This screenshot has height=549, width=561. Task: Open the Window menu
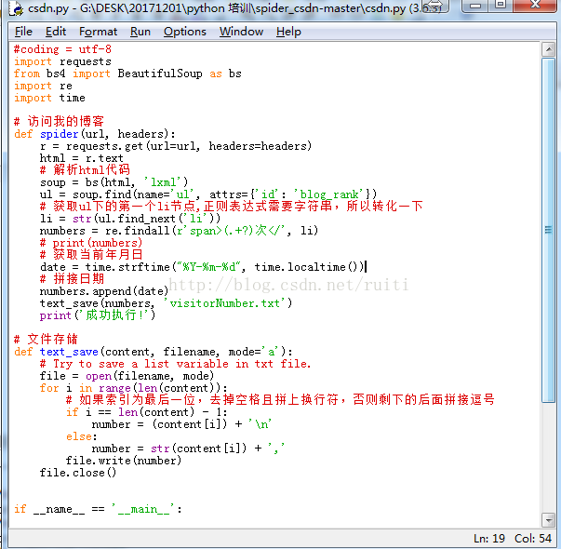241,31
